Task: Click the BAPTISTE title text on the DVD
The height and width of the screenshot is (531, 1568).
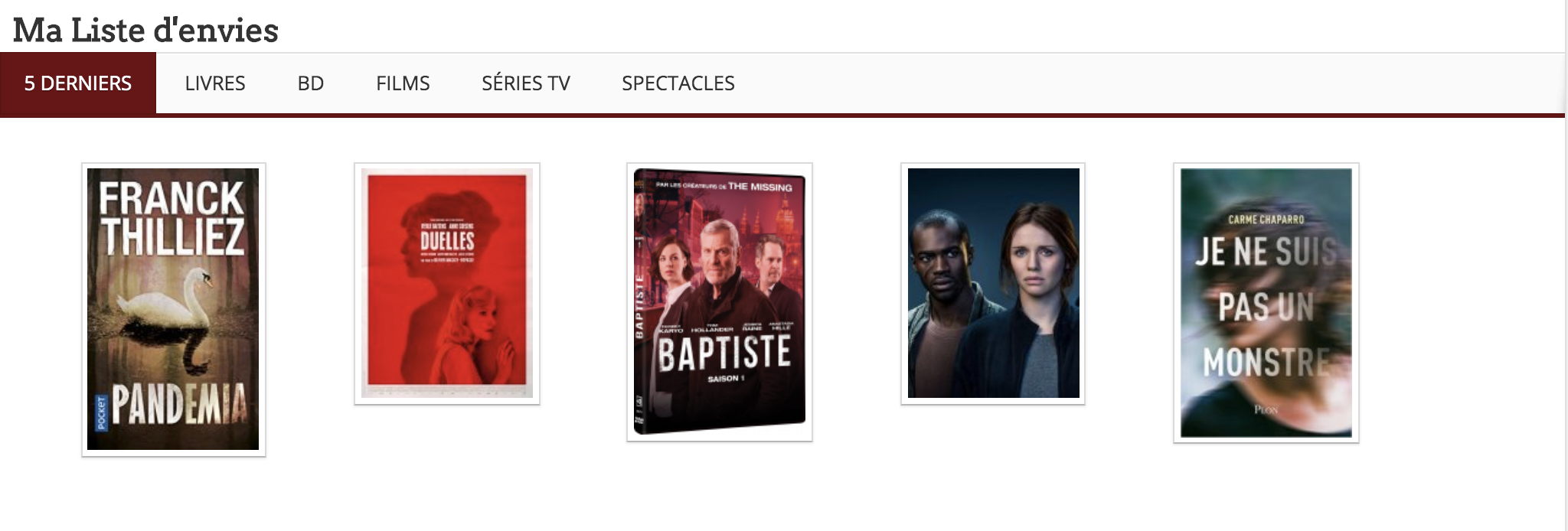Action: click(x=724, y=353)
